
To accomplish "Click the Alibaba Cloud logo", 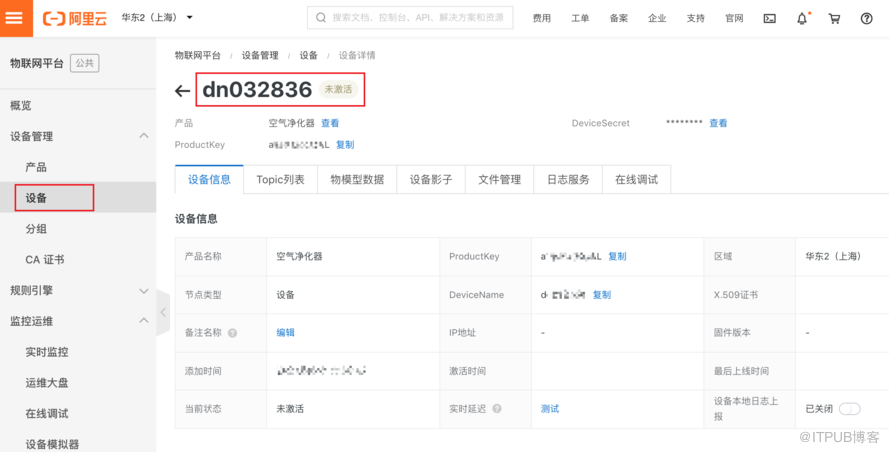I will [75, 18].
